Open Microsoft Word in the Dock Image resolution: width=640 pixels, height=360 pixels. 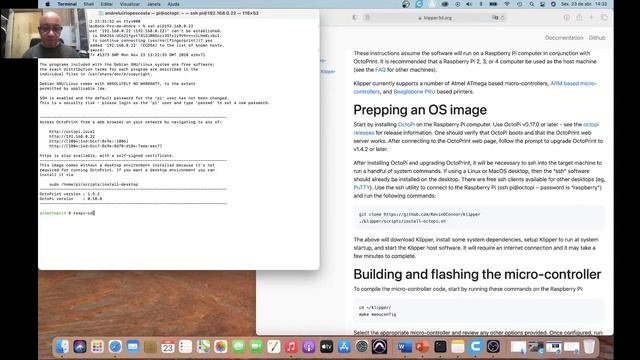click(404, 347)
